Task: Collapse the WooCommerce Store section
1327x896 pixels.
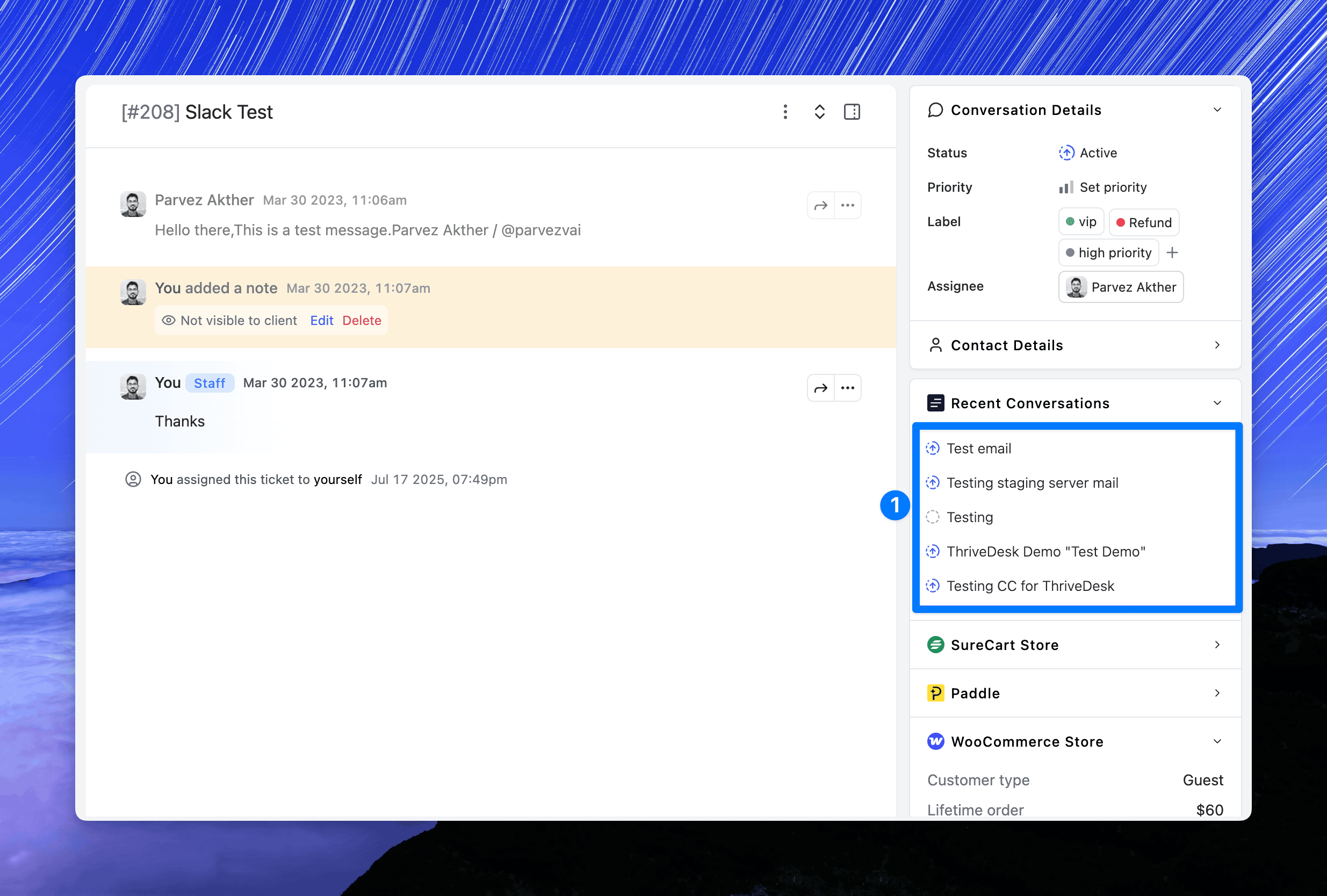Action: [x=1217, y=741]
